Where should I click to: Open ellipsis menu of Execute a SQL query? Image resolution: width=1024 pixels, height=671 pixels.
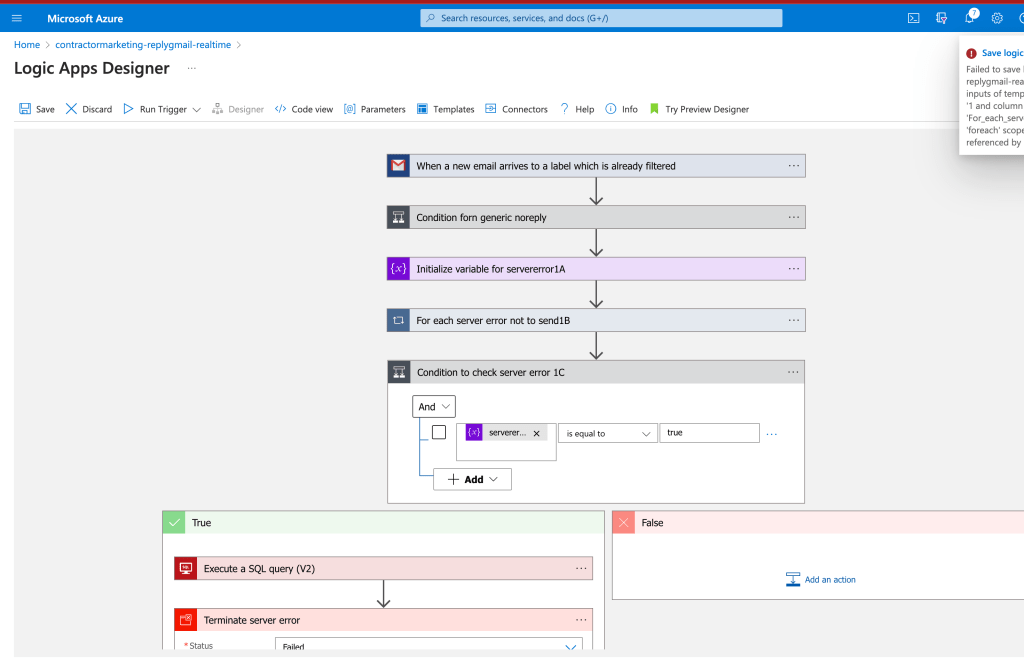coord(581,568)
